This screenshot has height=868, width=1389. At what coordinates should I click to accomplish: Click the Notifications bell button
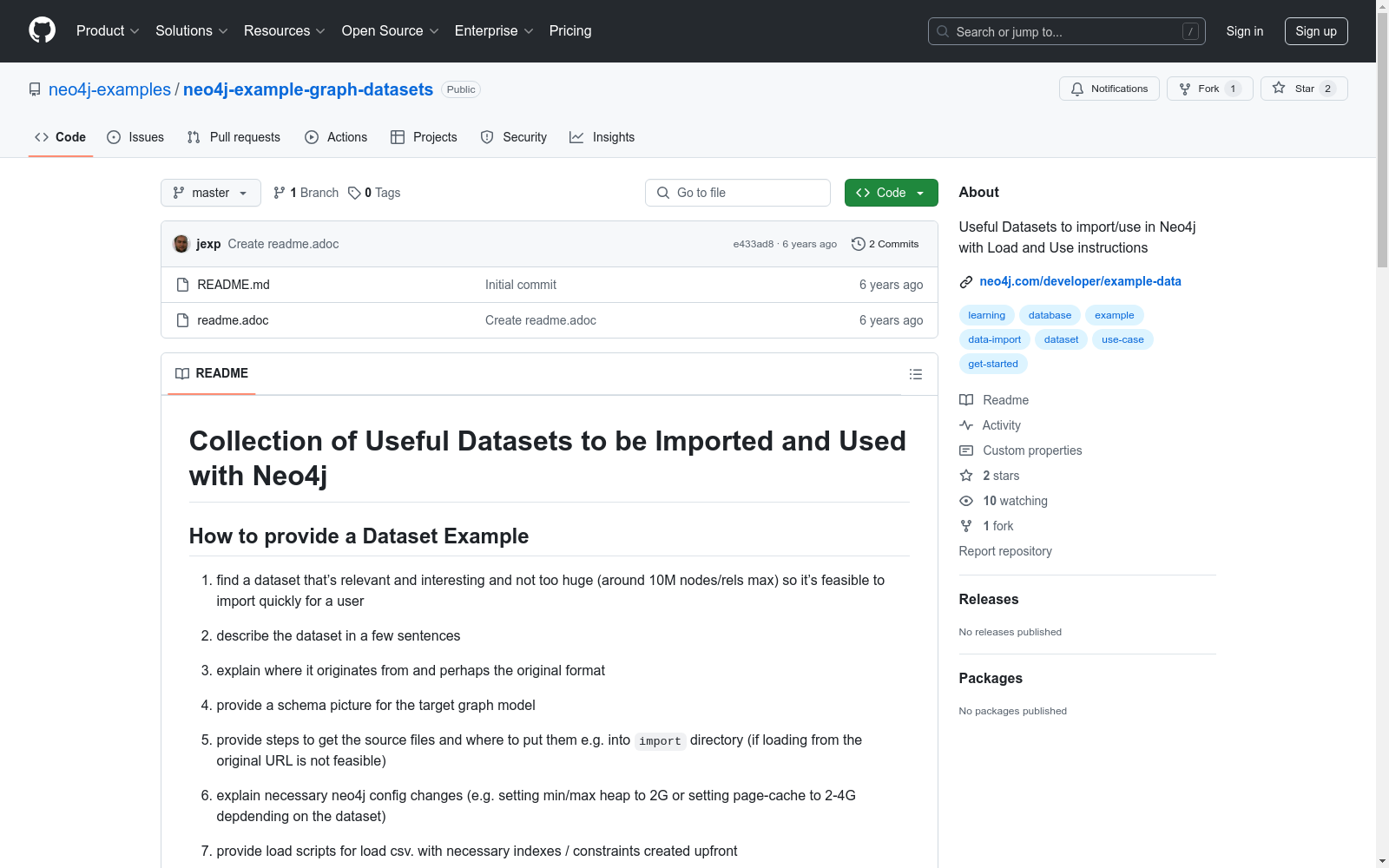pos(1109,89)
